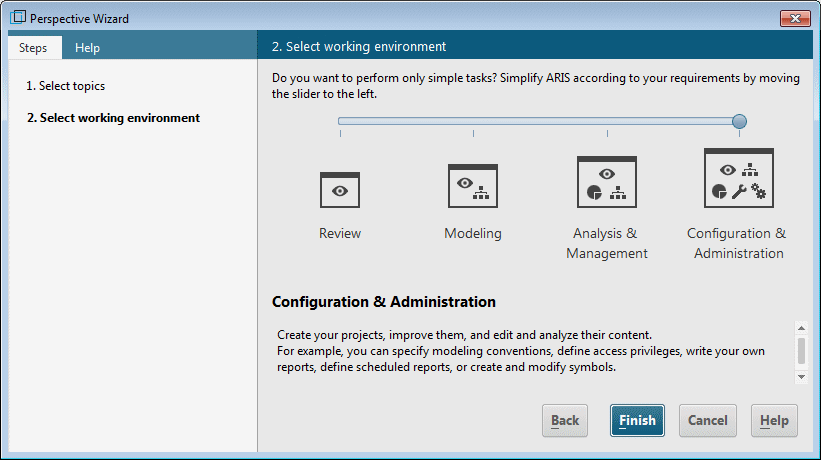821x460 pixels.
Task: Select the Review environment icon
Action: pos(340,190)
